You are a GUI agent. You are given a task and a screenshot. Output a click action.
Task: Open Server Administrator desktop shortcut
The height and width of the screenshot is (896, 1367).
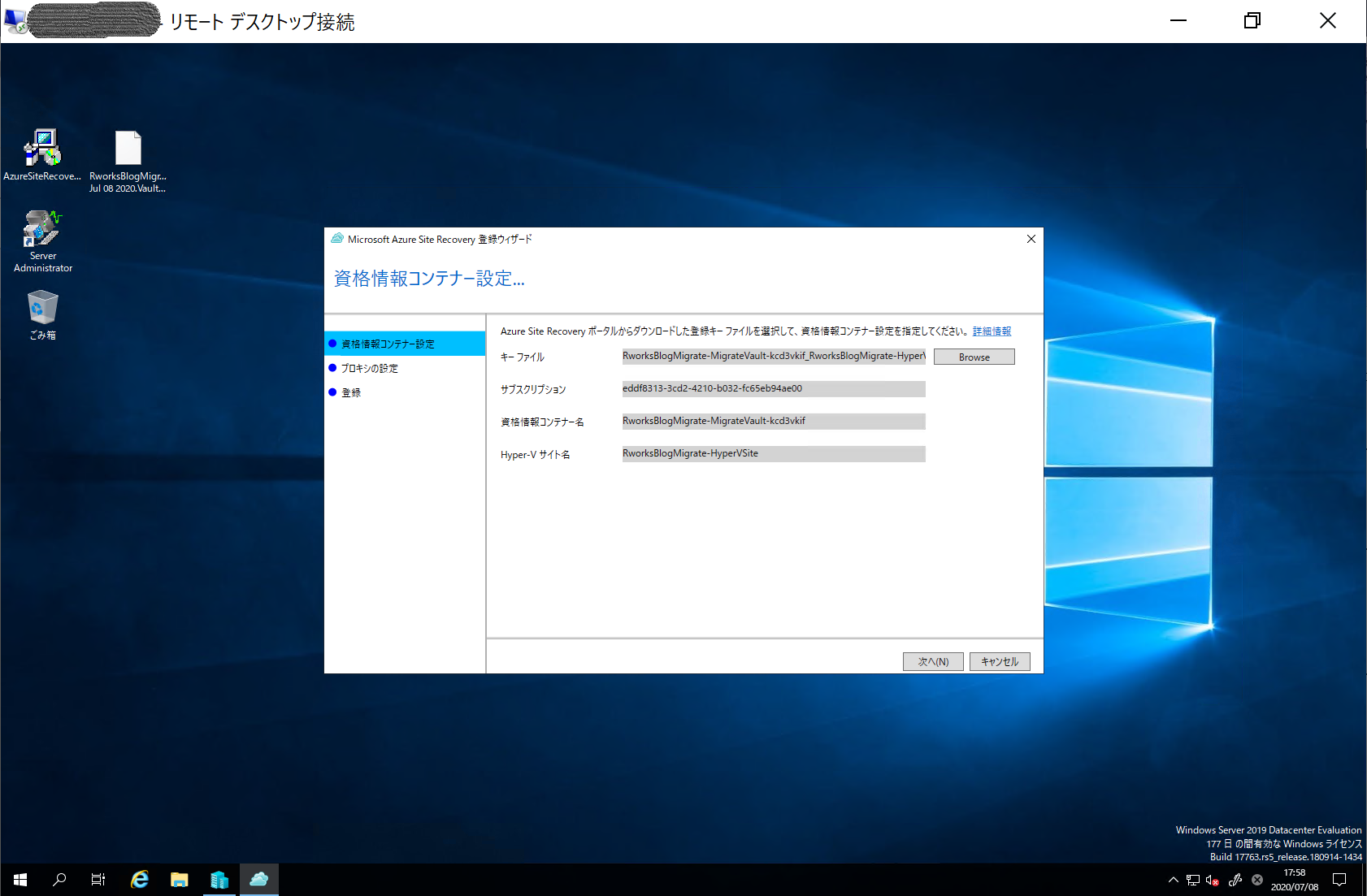[43, 241]
